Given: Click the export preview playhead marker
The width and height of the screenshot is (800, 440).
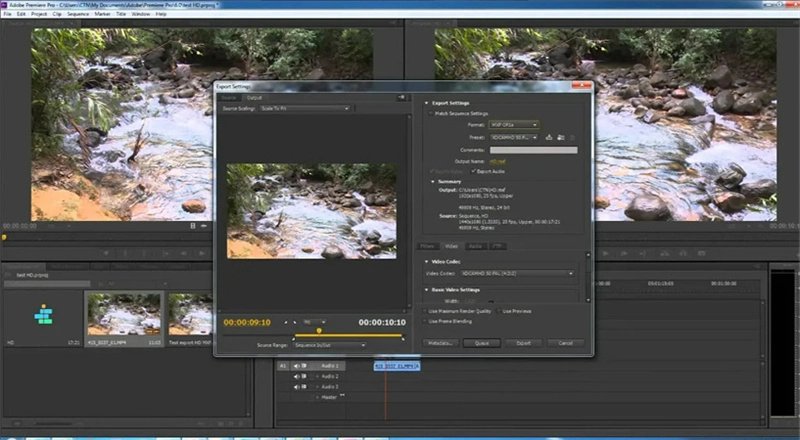Looking at the screenshot, I should [319, 331].
